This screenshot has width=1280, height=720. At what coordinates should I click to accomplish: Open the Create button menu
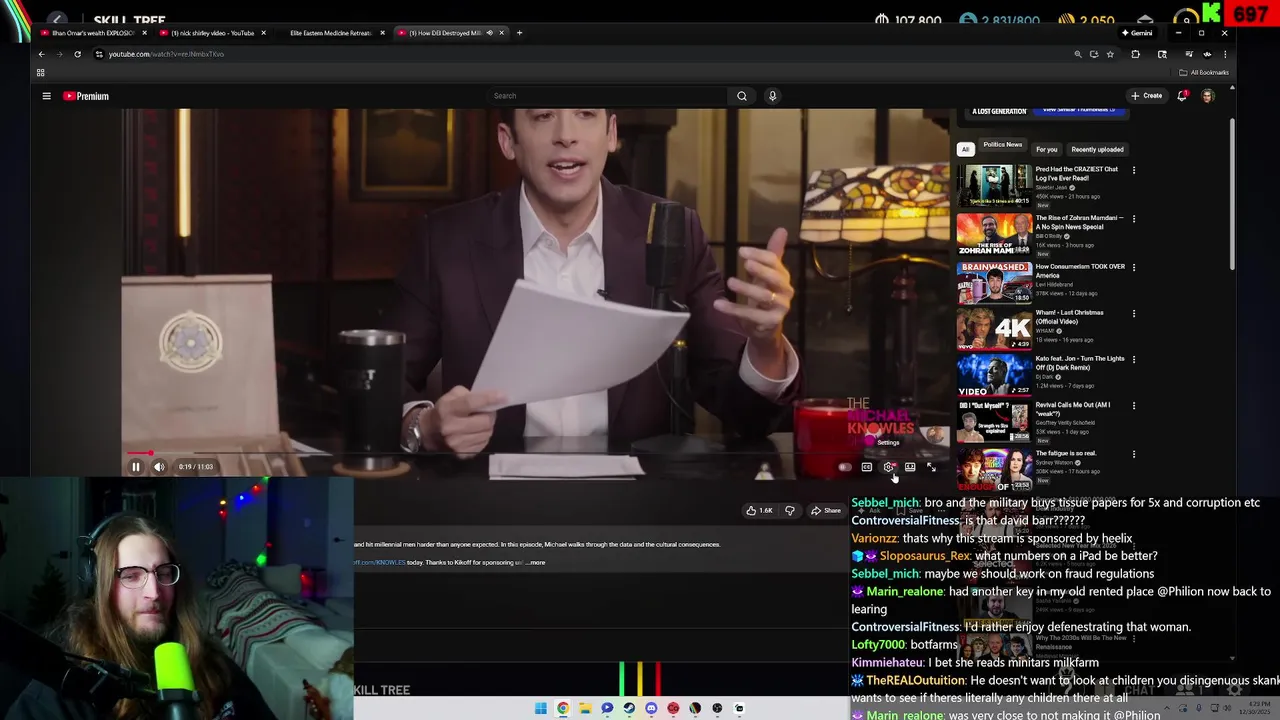1146,96
